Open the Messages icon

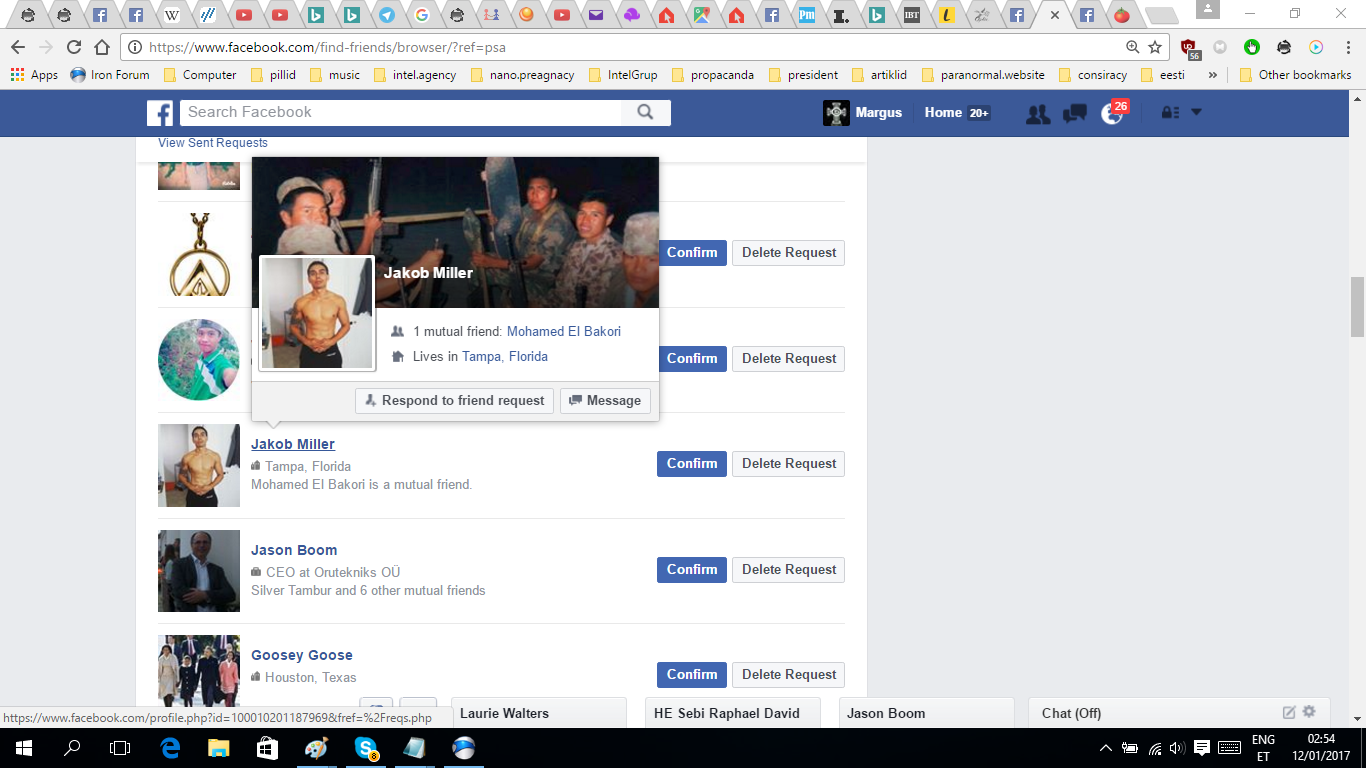click(x=1075, y=114)
